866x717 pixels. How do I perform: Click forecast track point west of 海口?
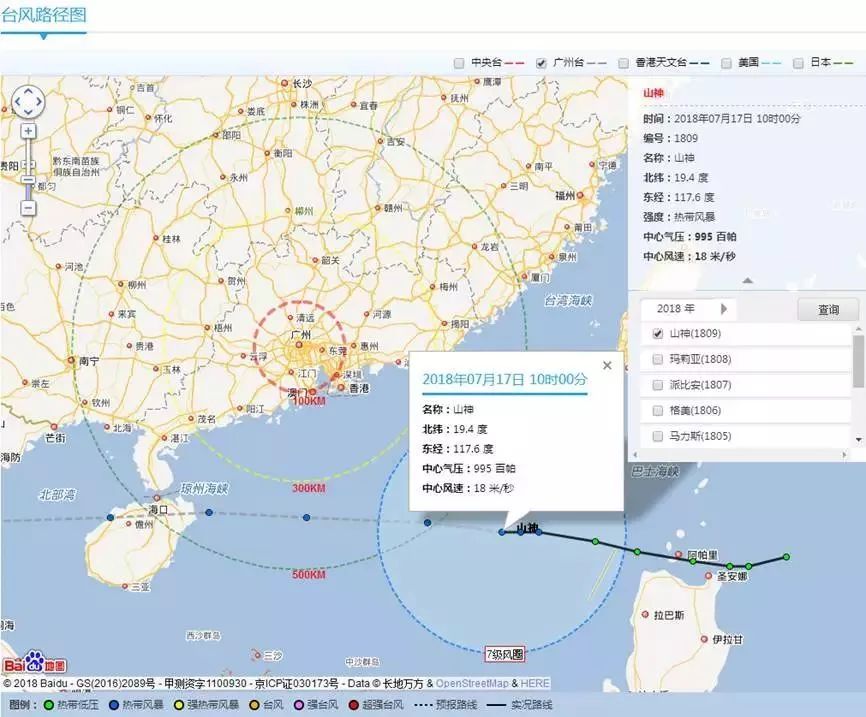coord(110,518)
